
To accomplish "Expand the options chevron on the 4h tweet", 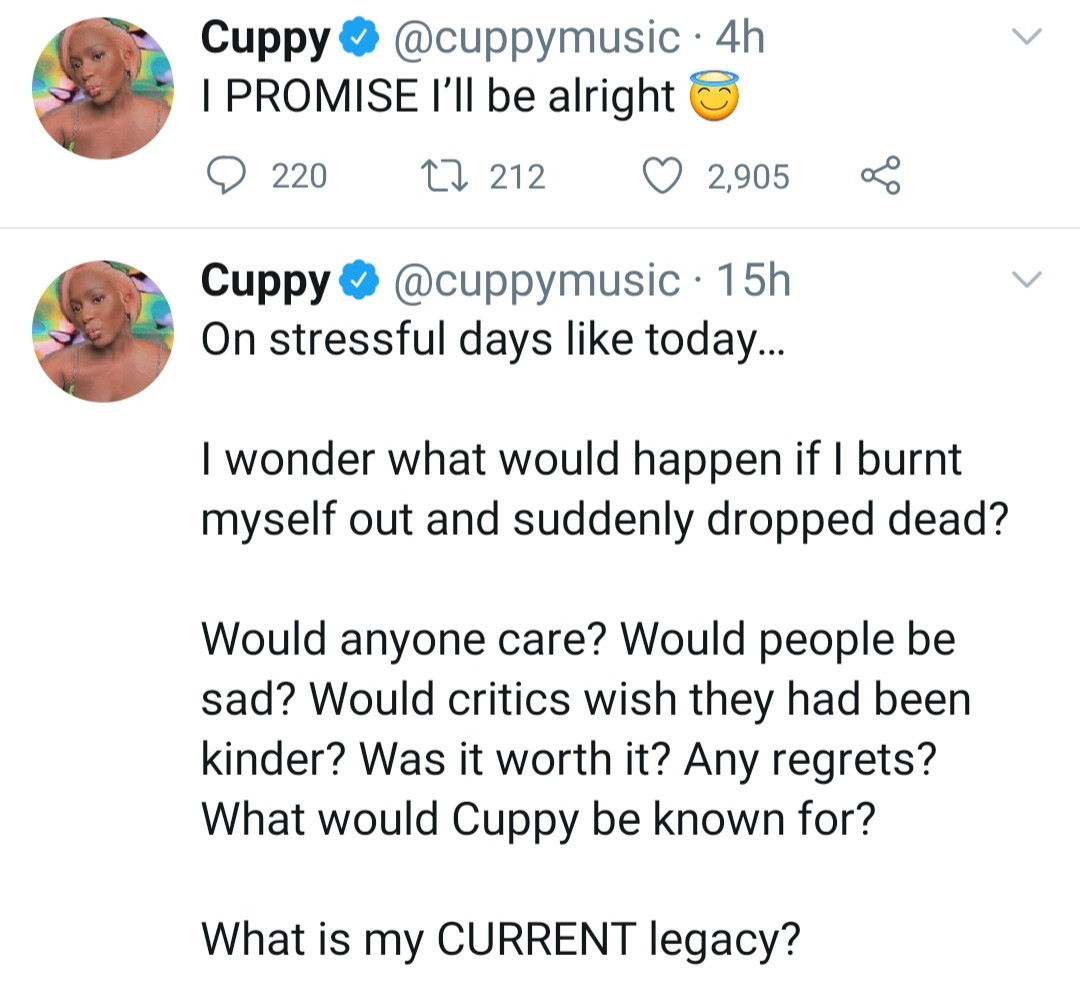I will coord(1027,37).
